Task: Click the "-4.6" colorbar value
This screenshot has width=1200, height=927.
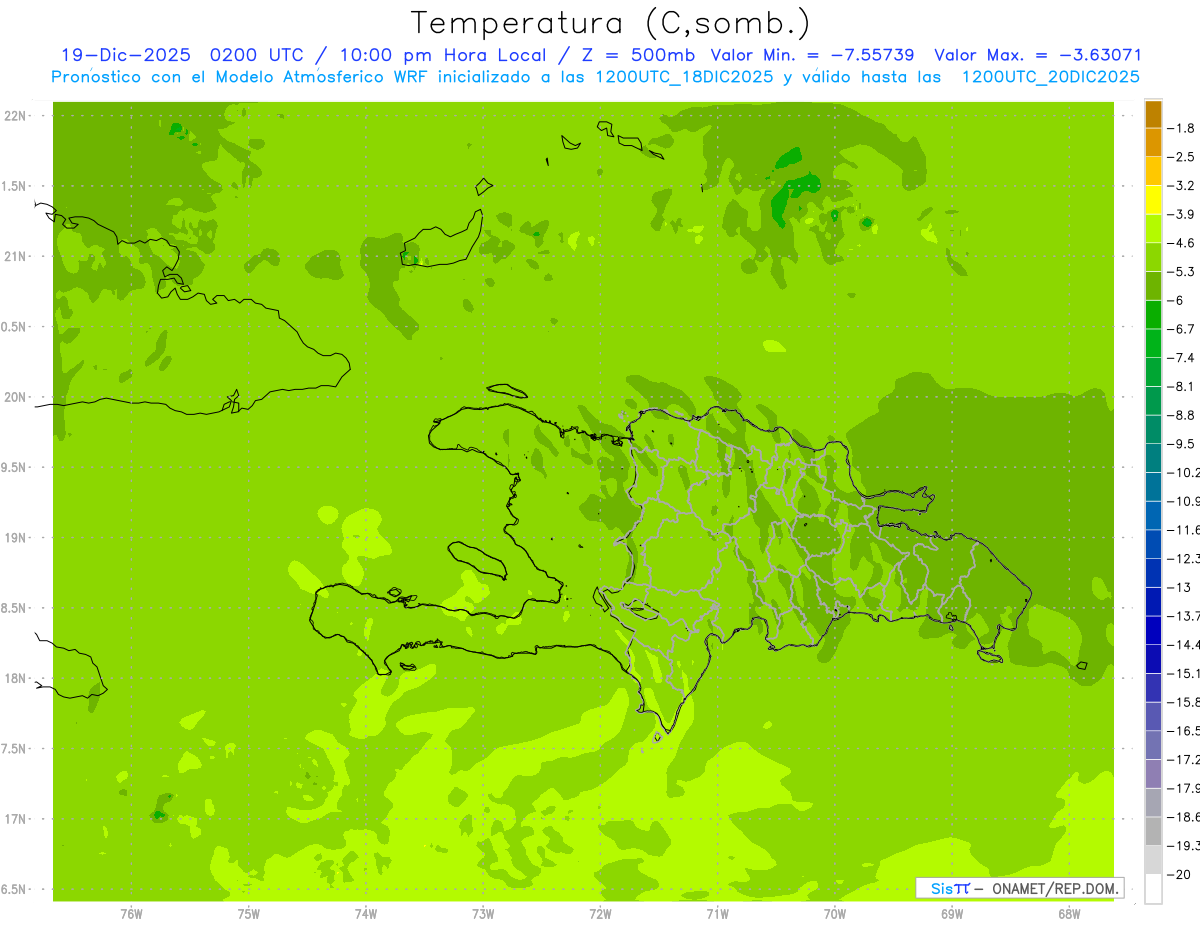Action: (1182, 243)
